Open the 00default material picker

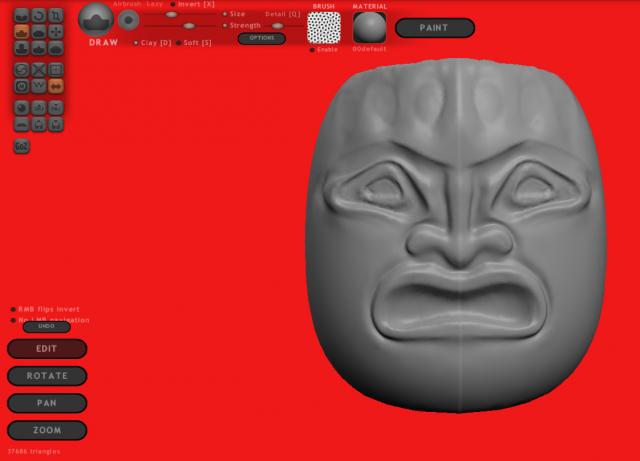[369, 27]
